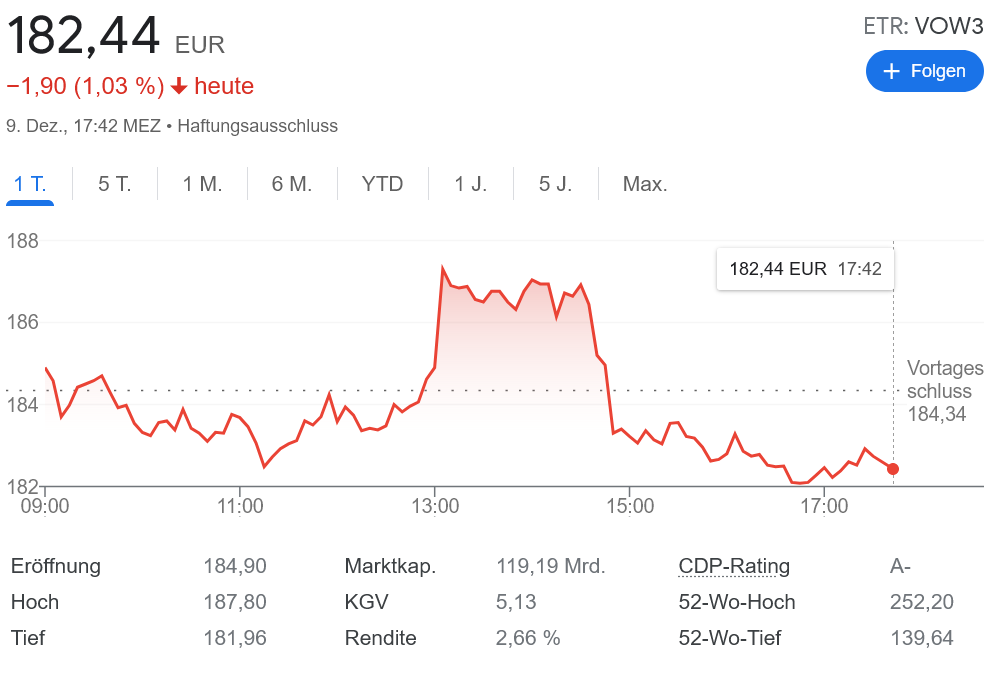Viewport: 985px width, 677px height.
Task: Select the 6 M. chart period
Action: [292, 184]
